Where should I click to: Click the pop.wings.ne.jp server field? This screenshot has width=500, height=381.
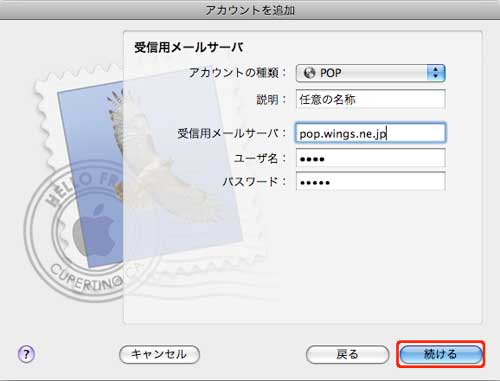click(x=370, y=133)
